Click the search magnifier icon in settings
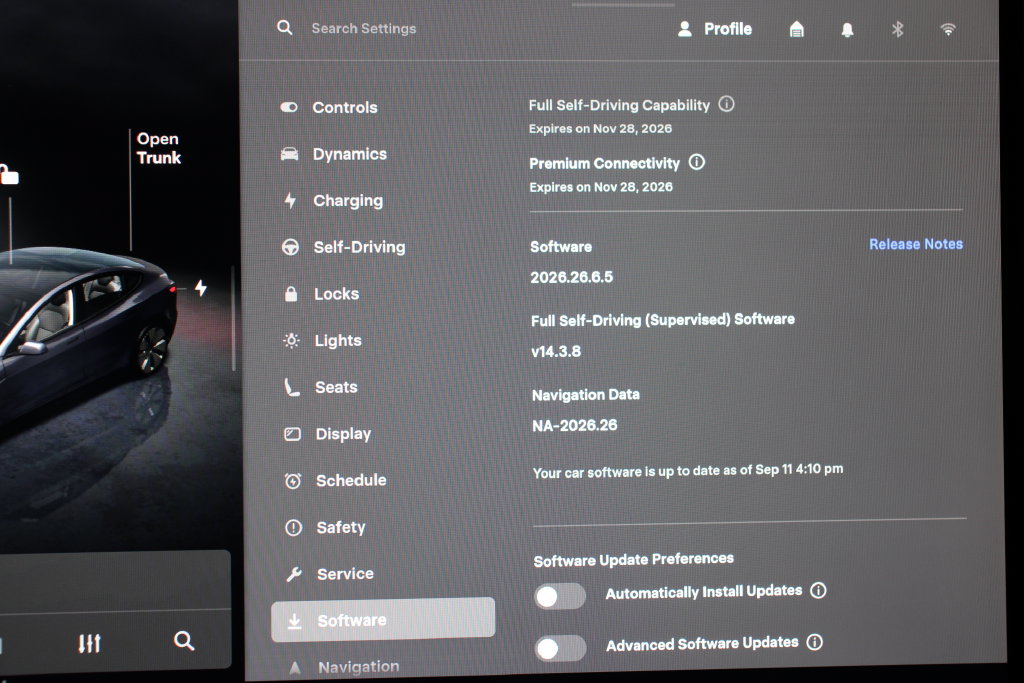Viewport: 1024px width, 683px height. coord(284,27)
